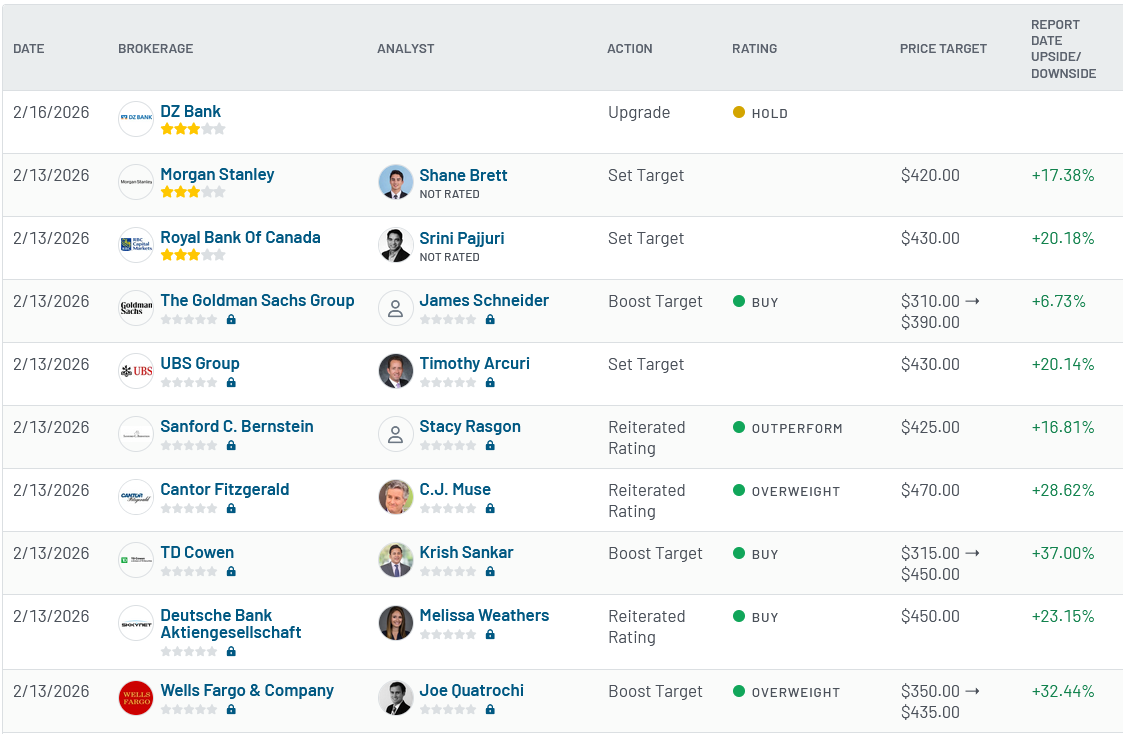
Task: Click the lock icon under Cantor Fitzgerald
Action: pos(231,508)
